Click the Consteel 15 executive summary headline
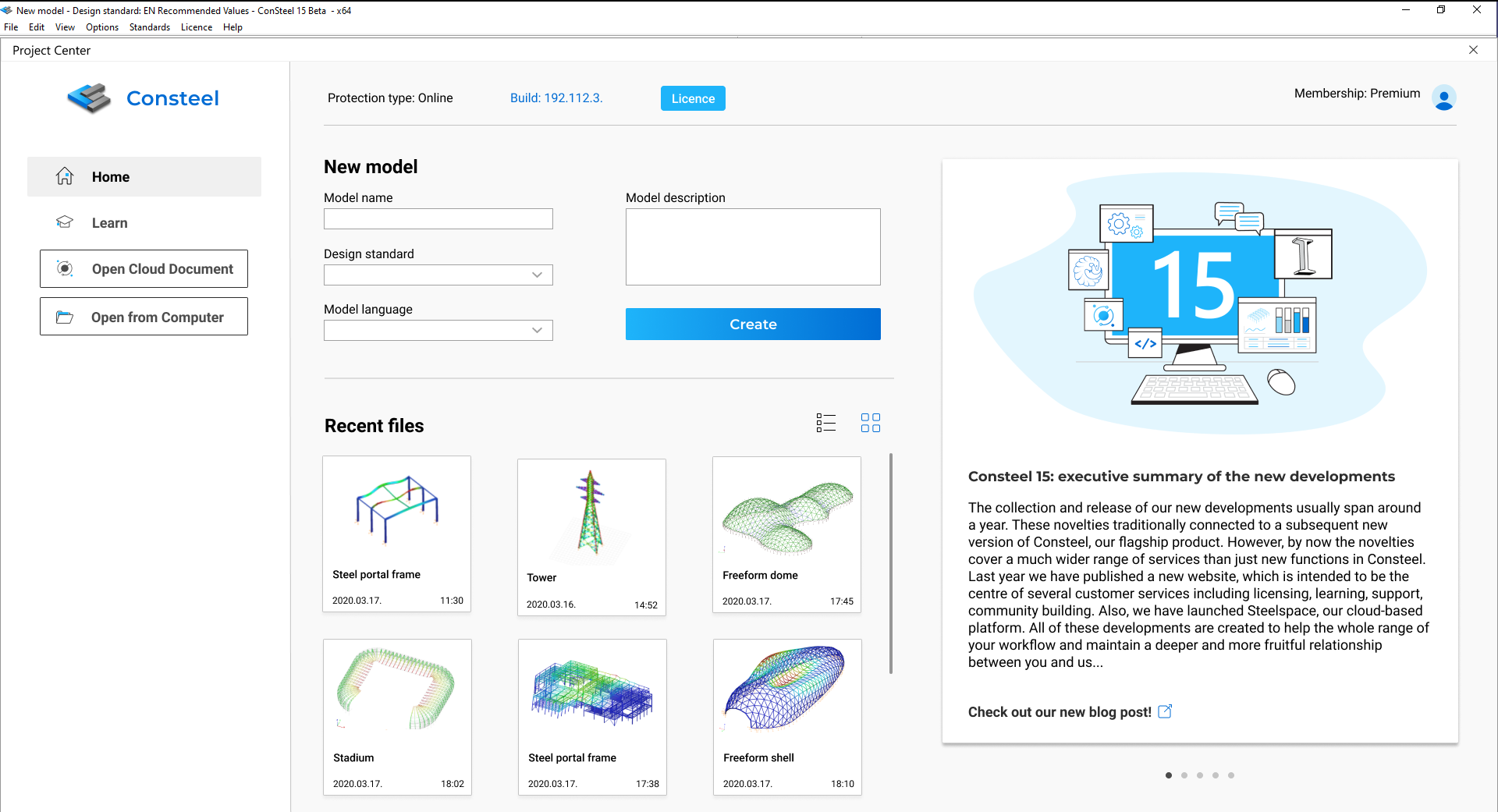 click(x=1181, y=477)
